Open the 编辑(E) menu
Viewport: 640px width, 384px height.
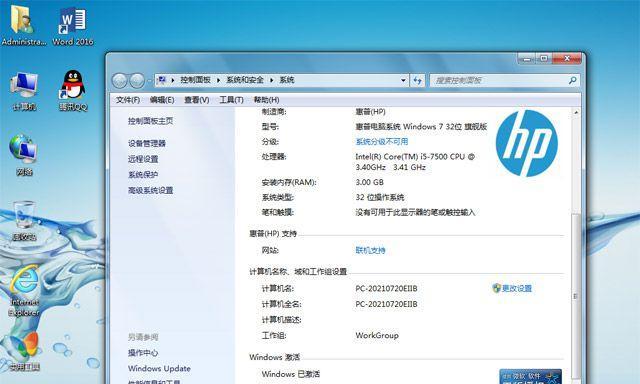click(x=162, y=100)
